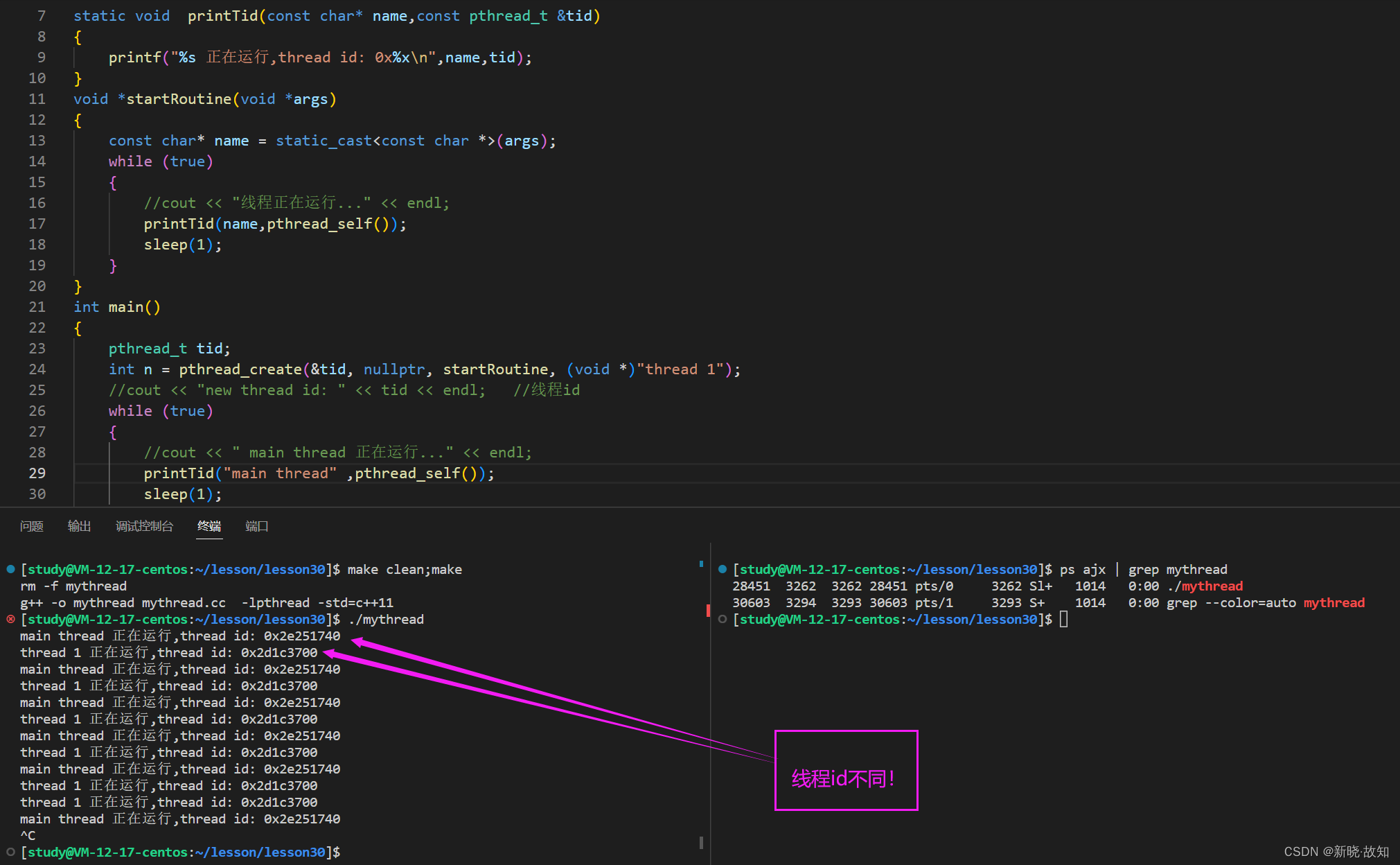Click pthread_create call on line 24

(x=240, y=369)
